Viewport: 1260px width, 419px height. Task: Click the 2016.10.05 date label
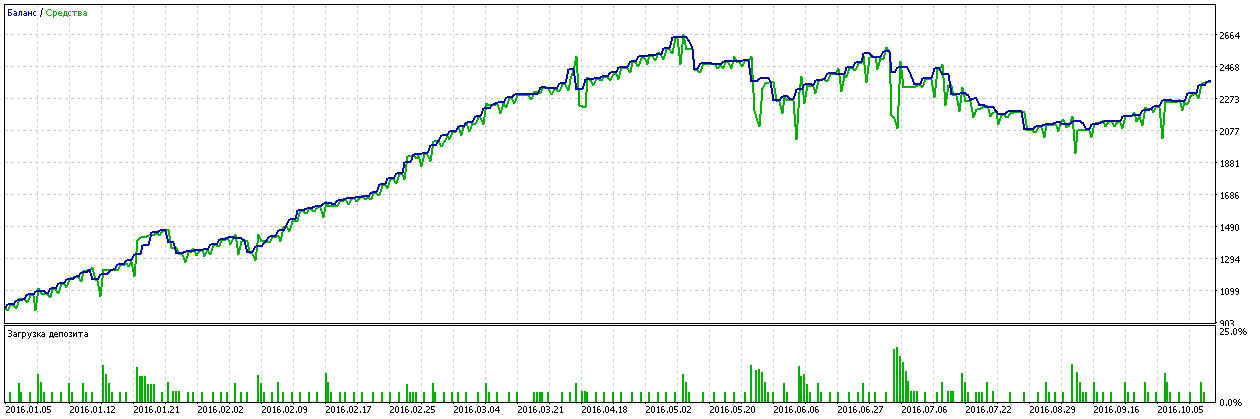tap(1180, 409)
